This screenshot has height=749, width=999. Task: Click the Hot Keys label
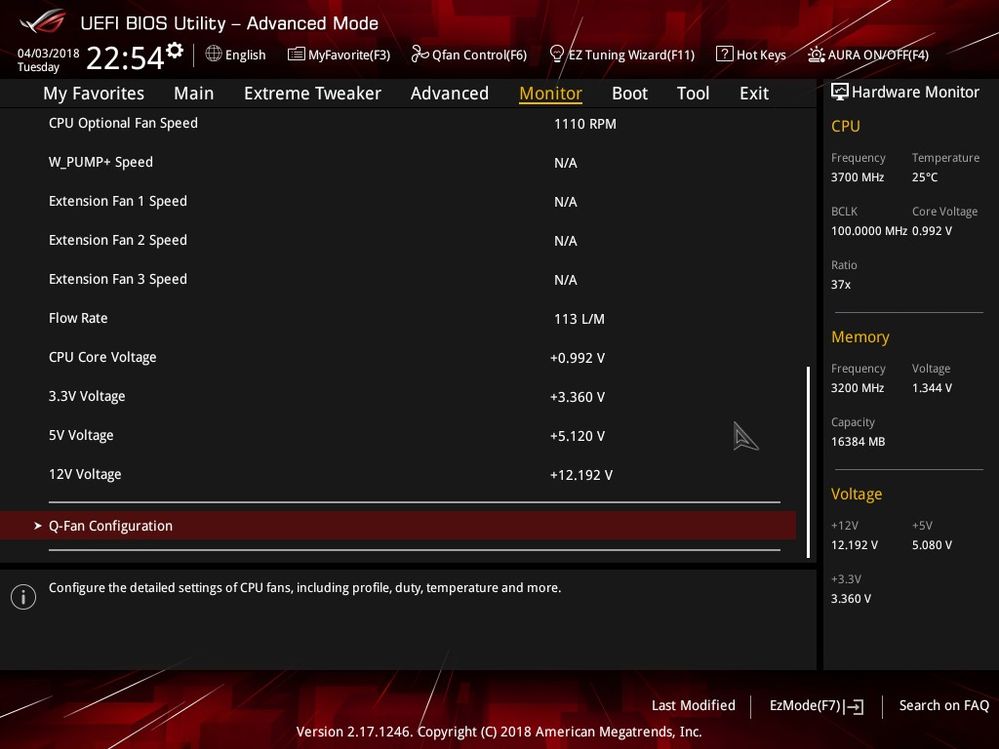click(x=761, y=55)
